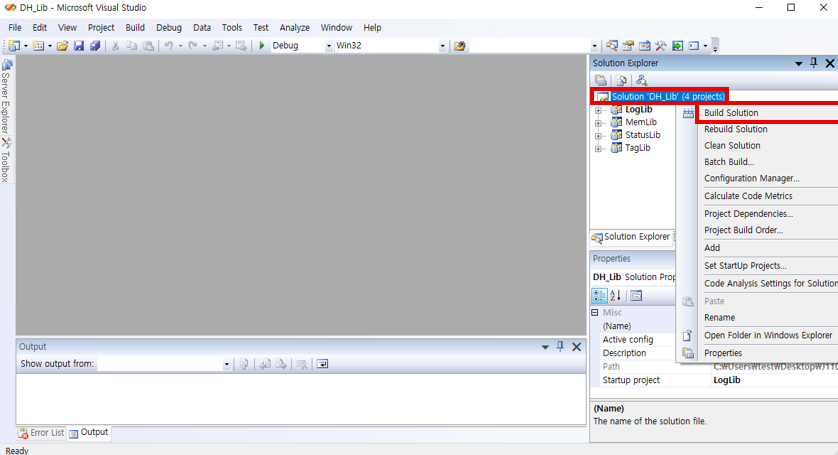This screenshot has height=455, width=838.
Task: Open the Debug configuration dropdown
Action: 328,46
